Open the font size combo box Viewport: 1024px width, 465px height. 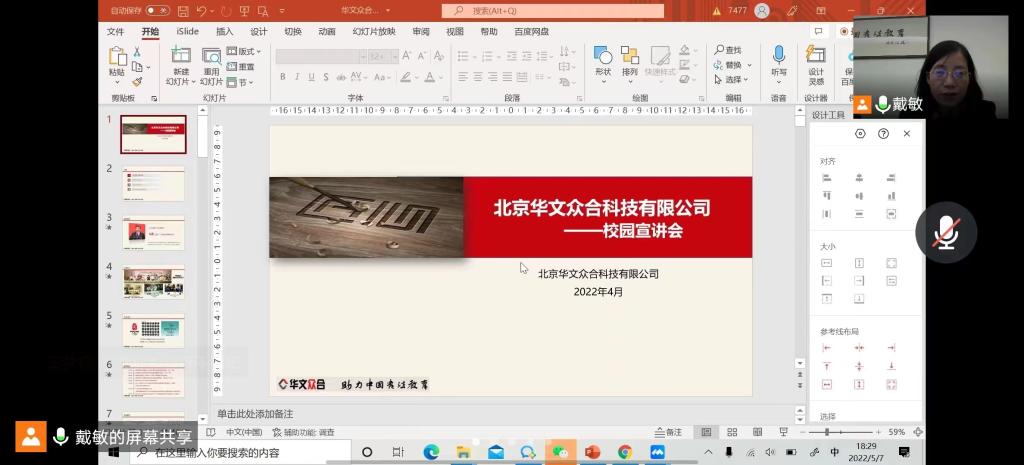click(383, 57)
